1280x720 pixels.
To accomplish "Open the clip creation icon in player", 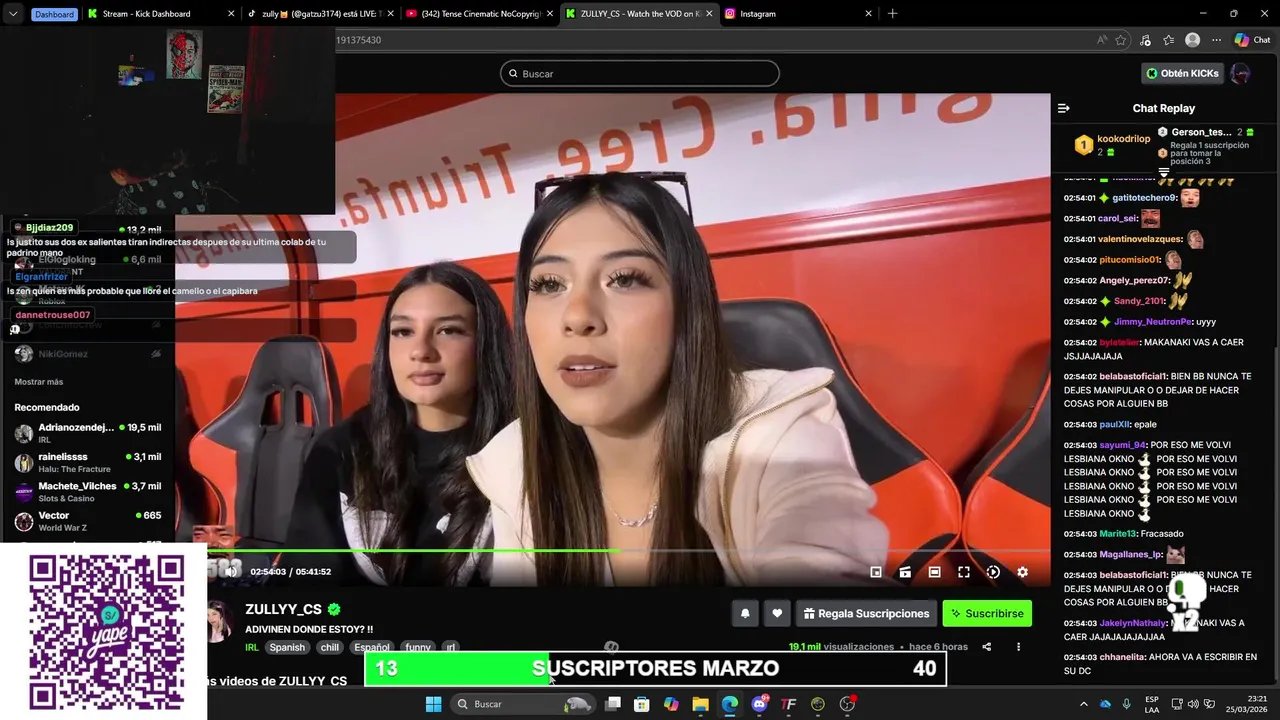I will pyautogui.click(x=905, y=572).
